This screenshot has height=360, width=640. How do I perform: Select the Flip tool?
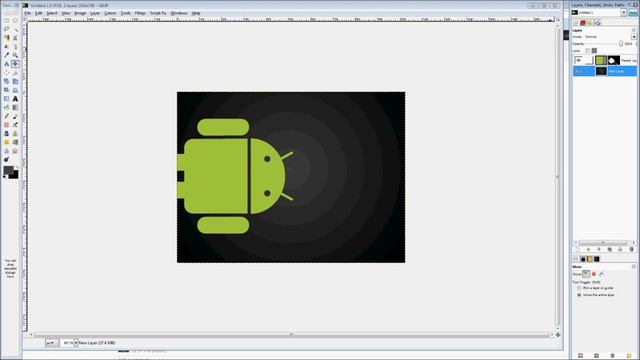tap(7, 99)
